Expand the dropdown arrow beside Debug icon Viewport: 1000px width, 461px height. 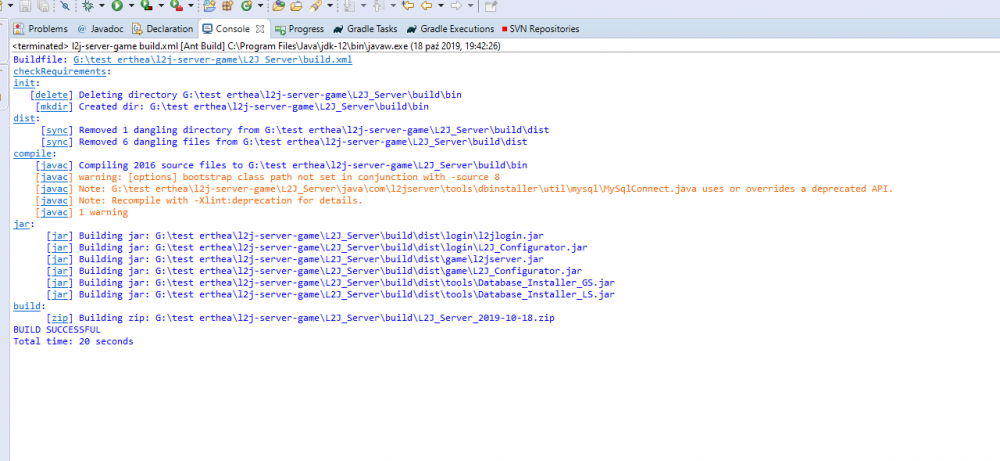[x=102, y=6]
